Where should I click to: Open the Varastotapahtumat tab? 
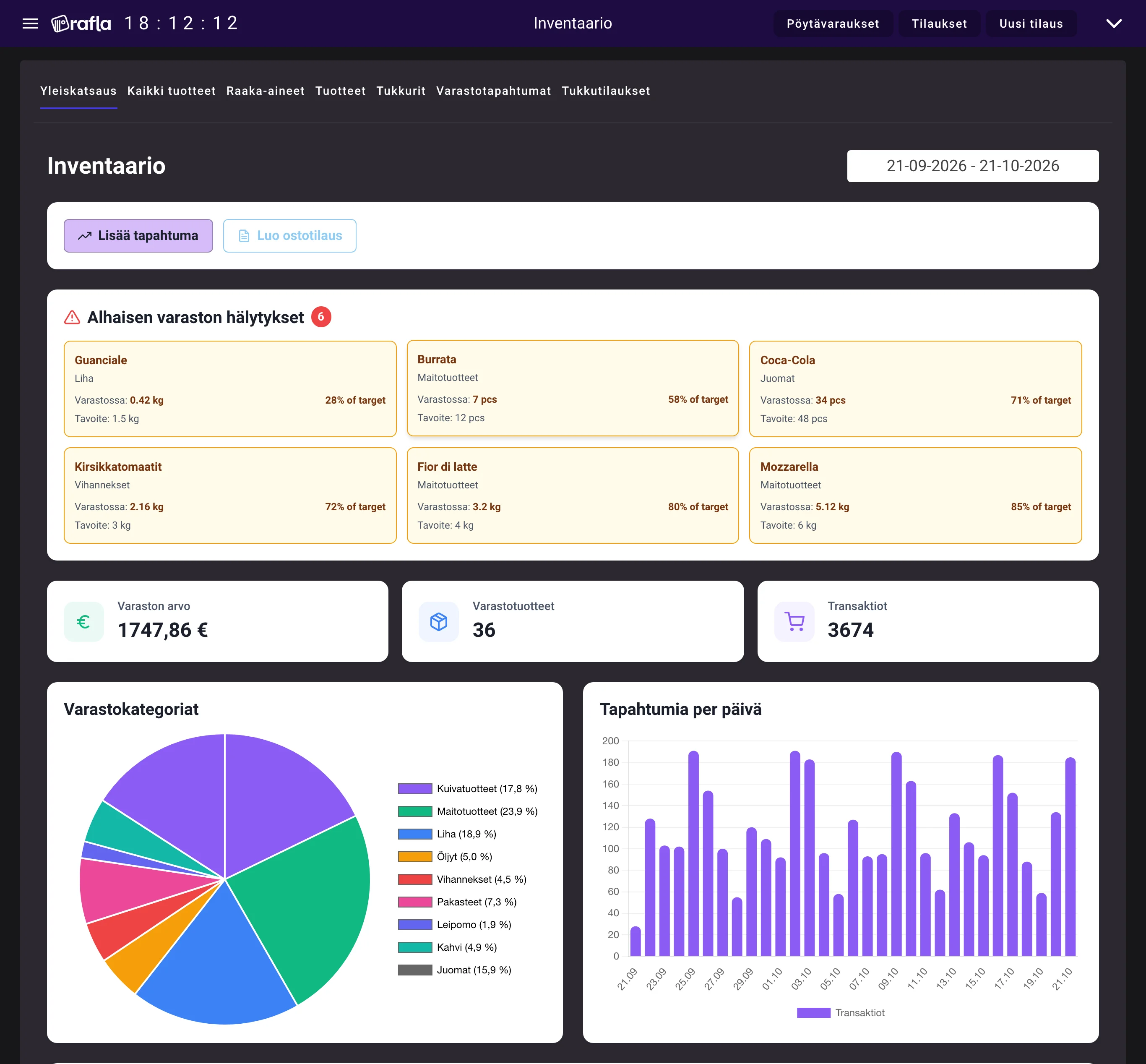point(493,91)
